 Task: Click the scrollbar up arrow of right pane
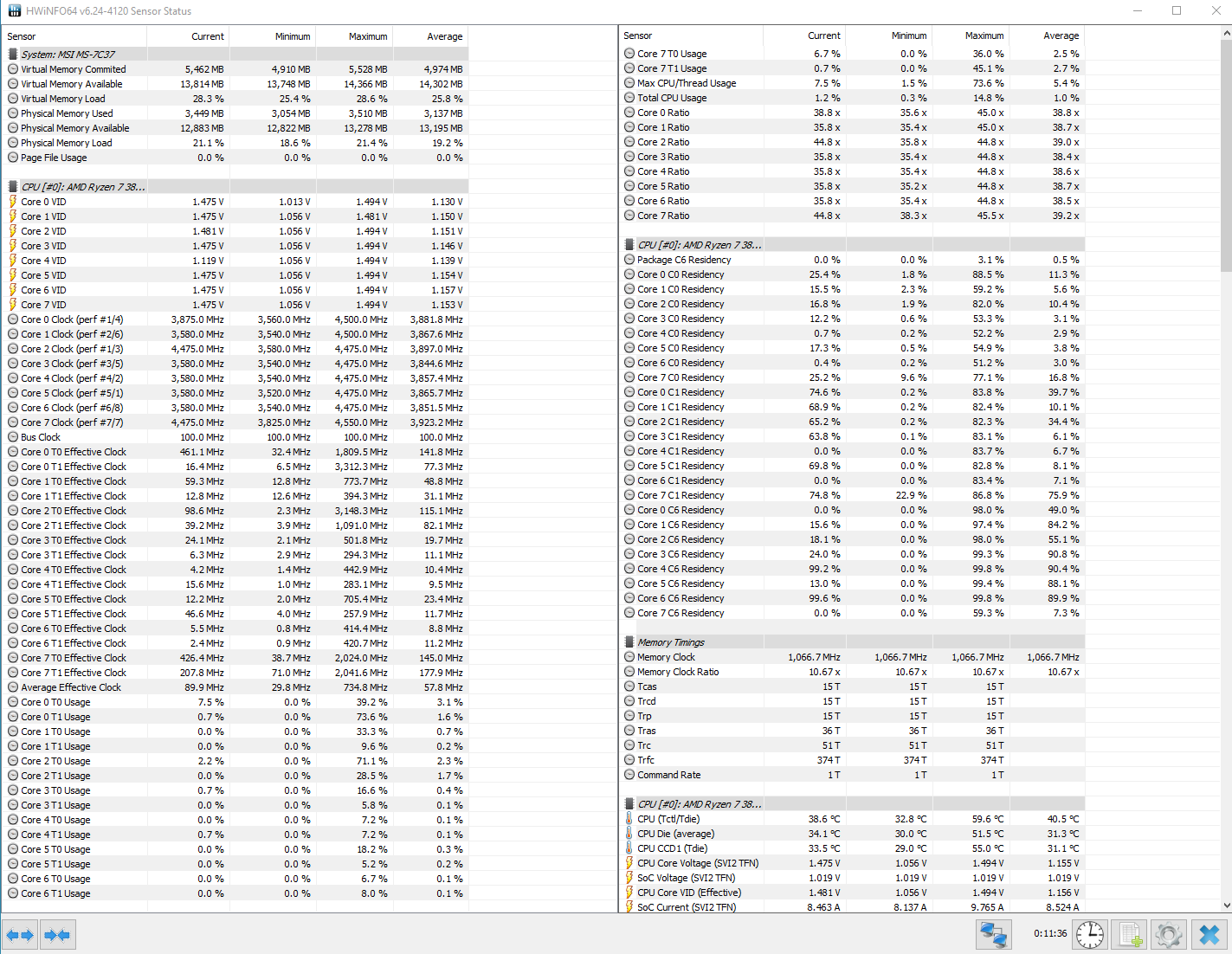[x=1226, y=33]
